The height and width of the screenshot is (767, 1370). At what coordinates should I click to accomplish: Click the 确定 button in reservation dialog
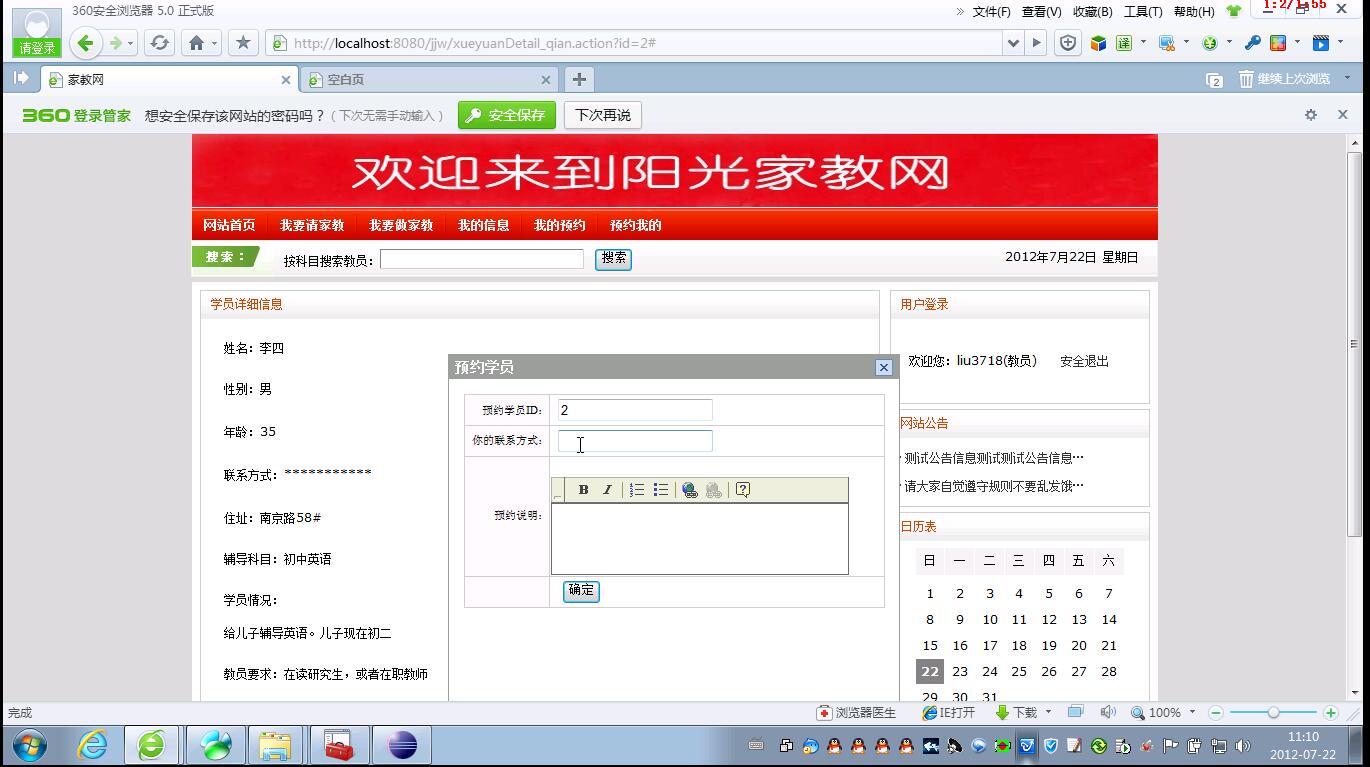[x=581, y=591]
